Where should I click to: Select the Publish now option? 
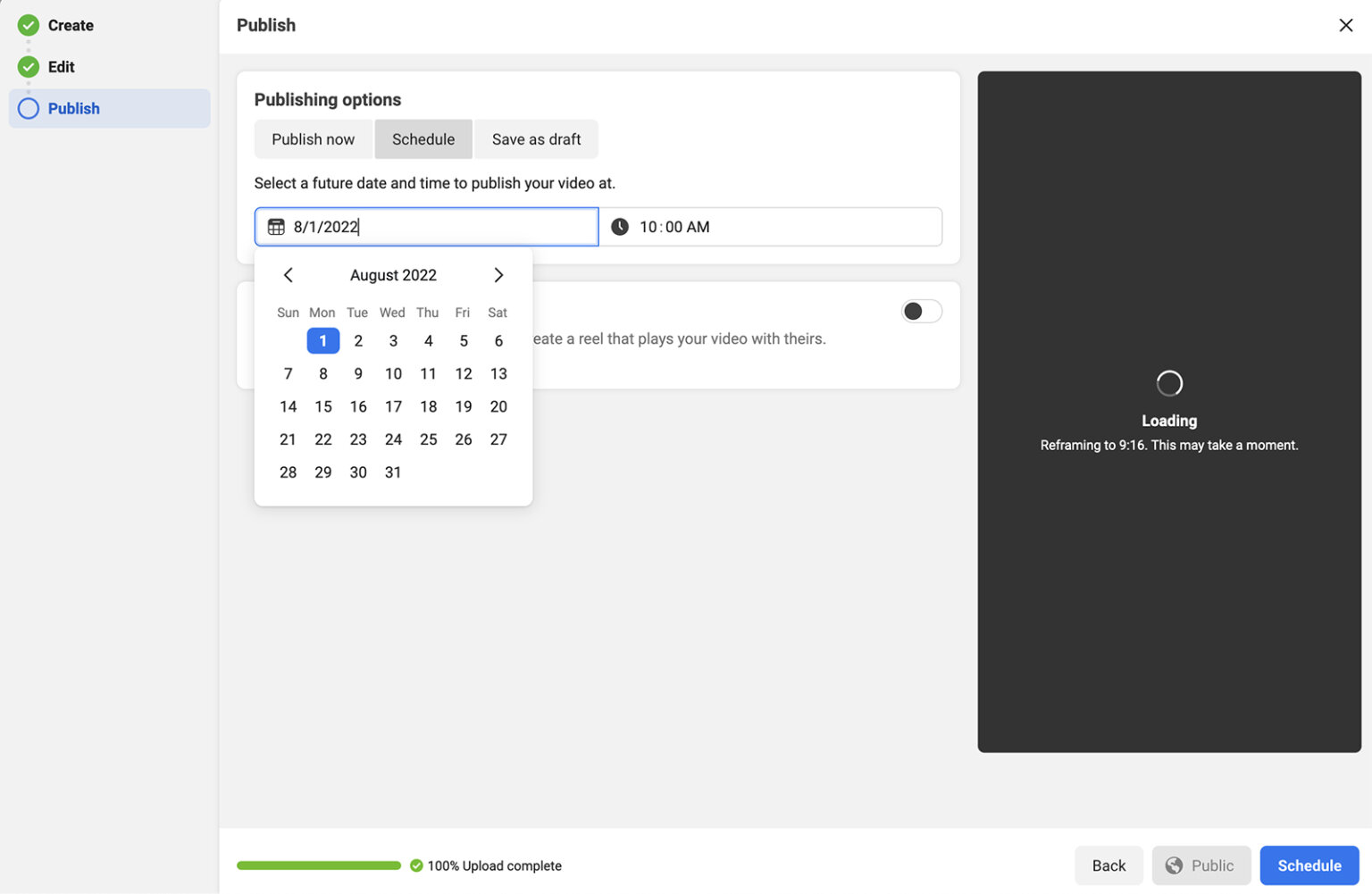pos(314,138)
